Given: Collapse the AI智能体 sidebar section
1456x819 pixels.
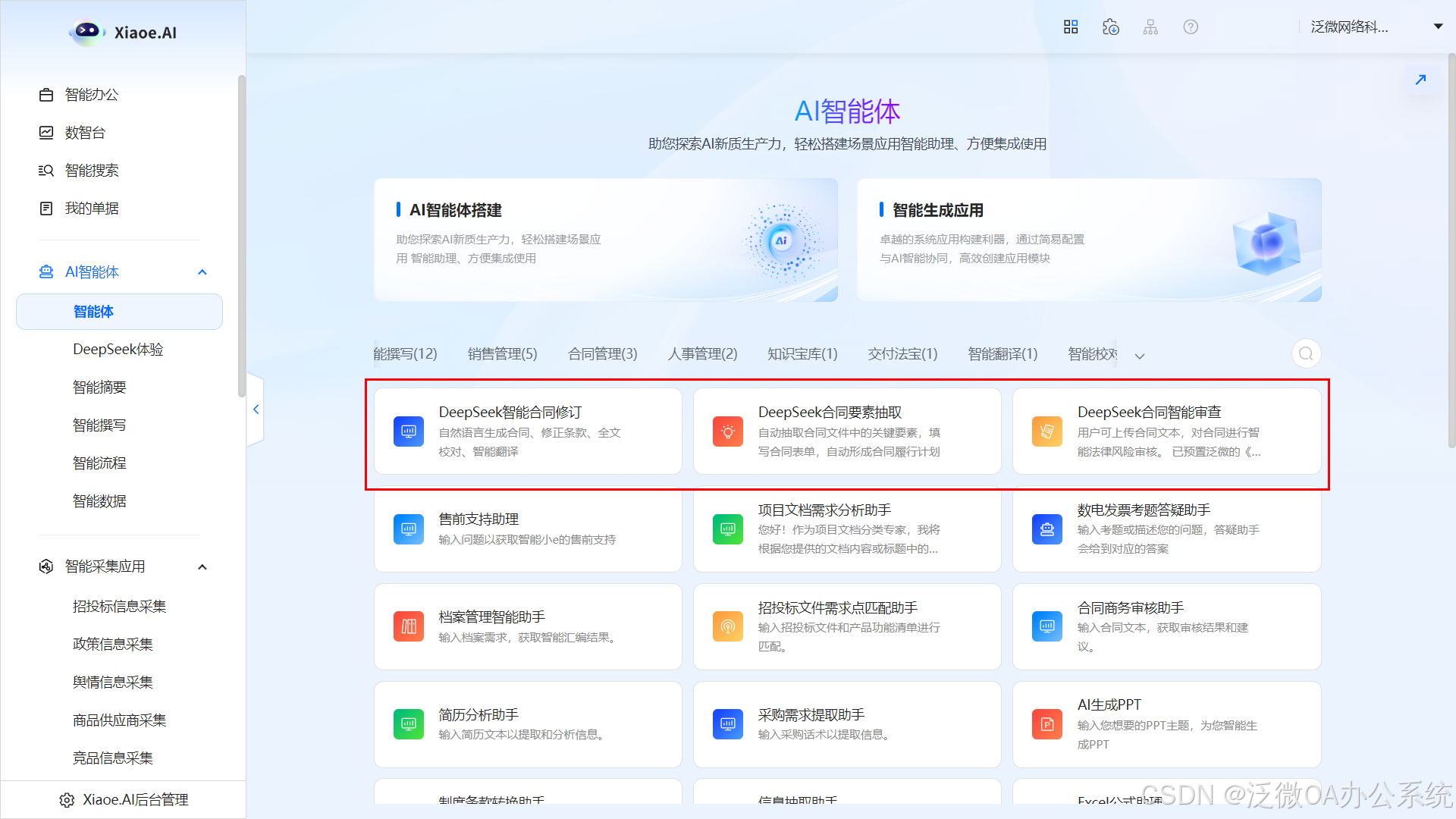Looking at the screenshot, I should pyautogui.click(x=202, y=272).
